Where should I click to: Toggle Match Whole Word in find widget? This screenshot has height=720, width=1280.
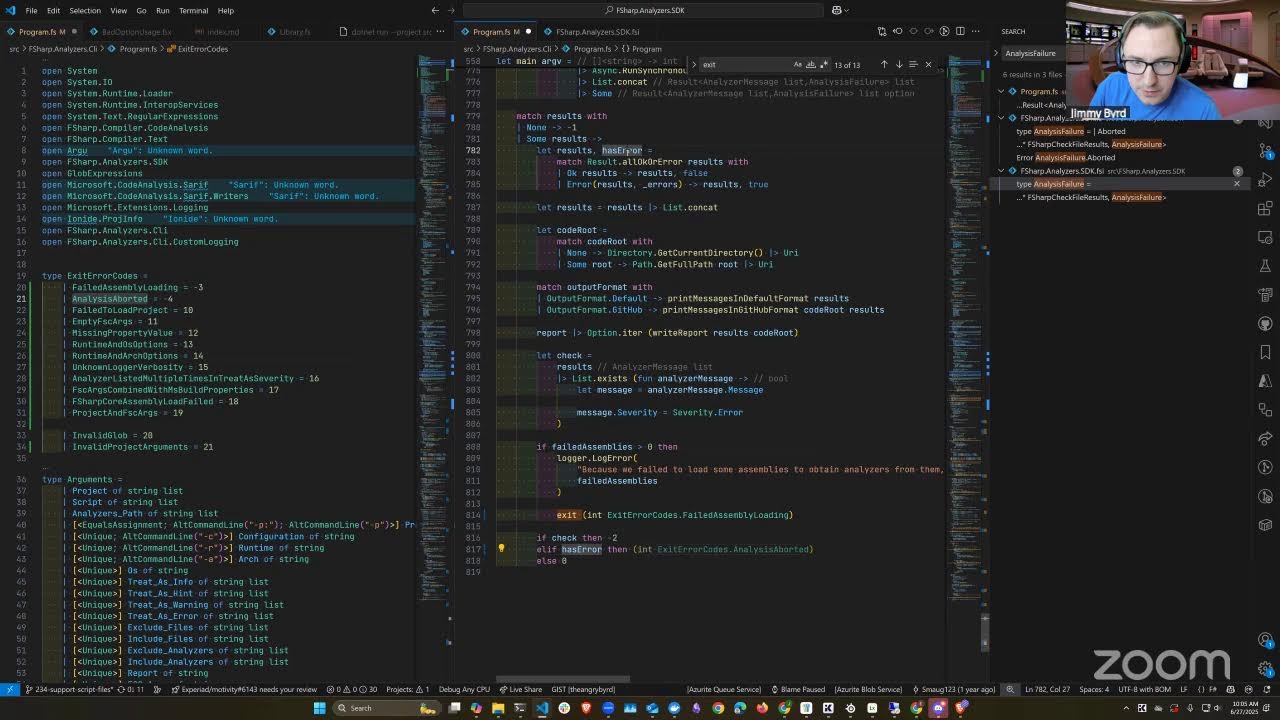pos(811,65)
